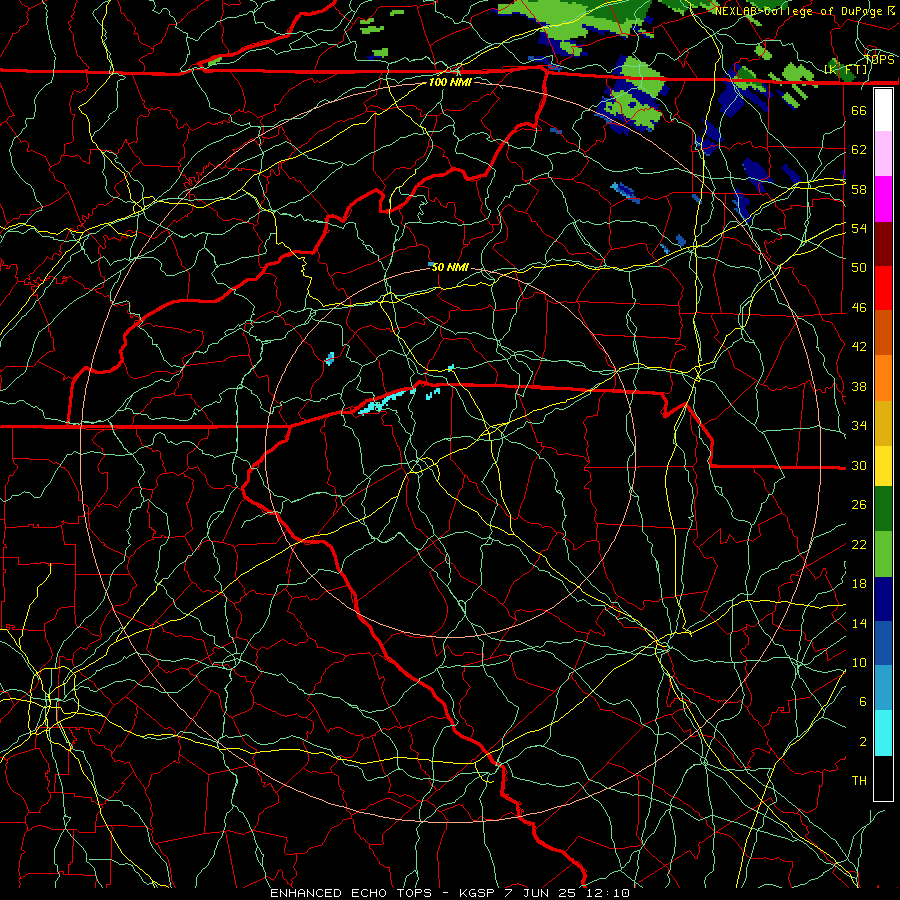Click the legend value '34'
Screen dimensions: 900x900
pos(859,426)
